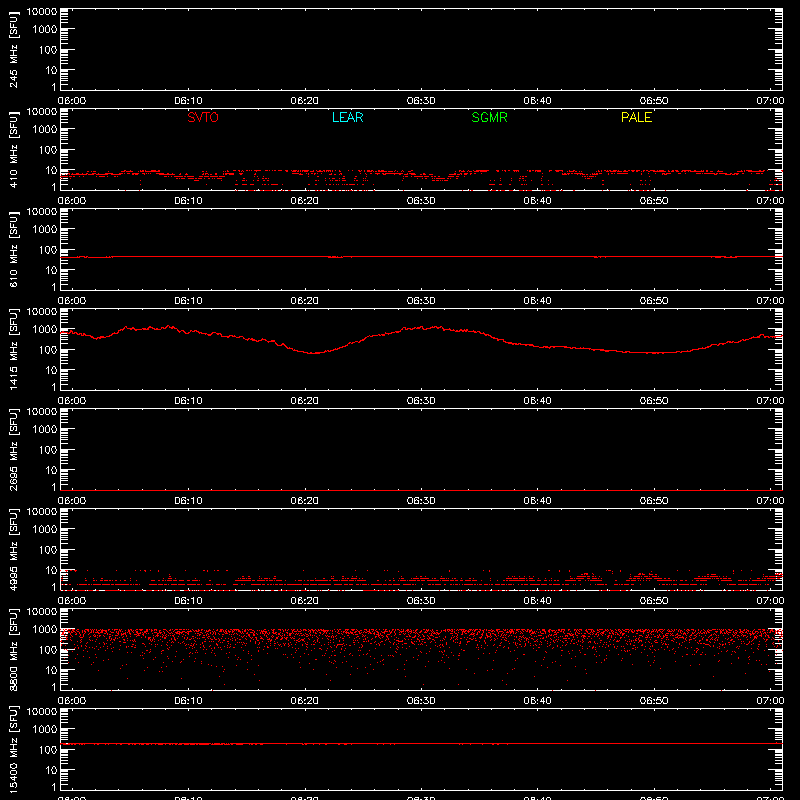
Task: Click 06:50 tick label below 1415 MHz panel
Action: click(x=654, y=401)
